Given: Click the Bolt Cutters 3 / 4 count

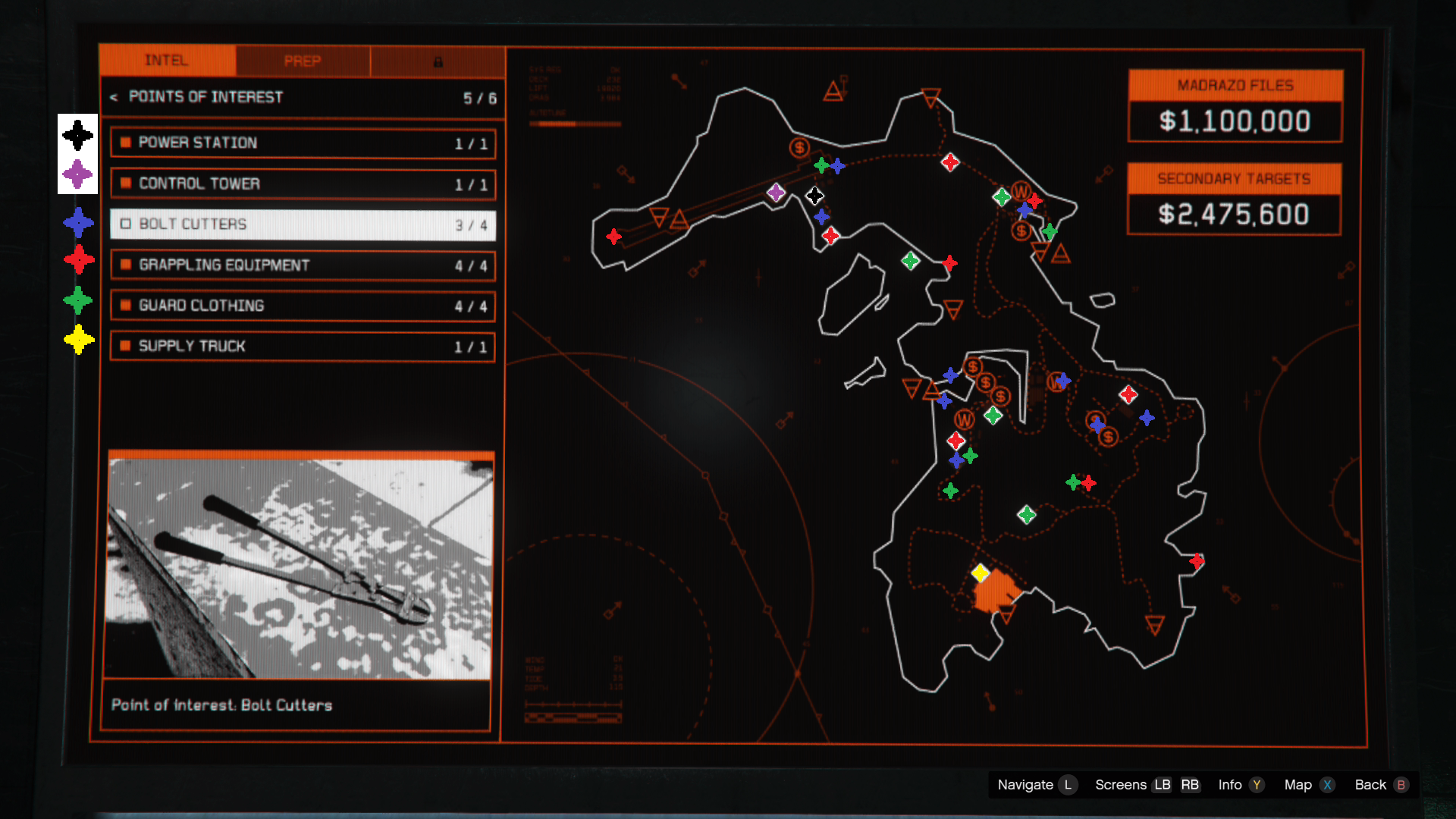Looking at the screenshot, I should pos(471,225).
